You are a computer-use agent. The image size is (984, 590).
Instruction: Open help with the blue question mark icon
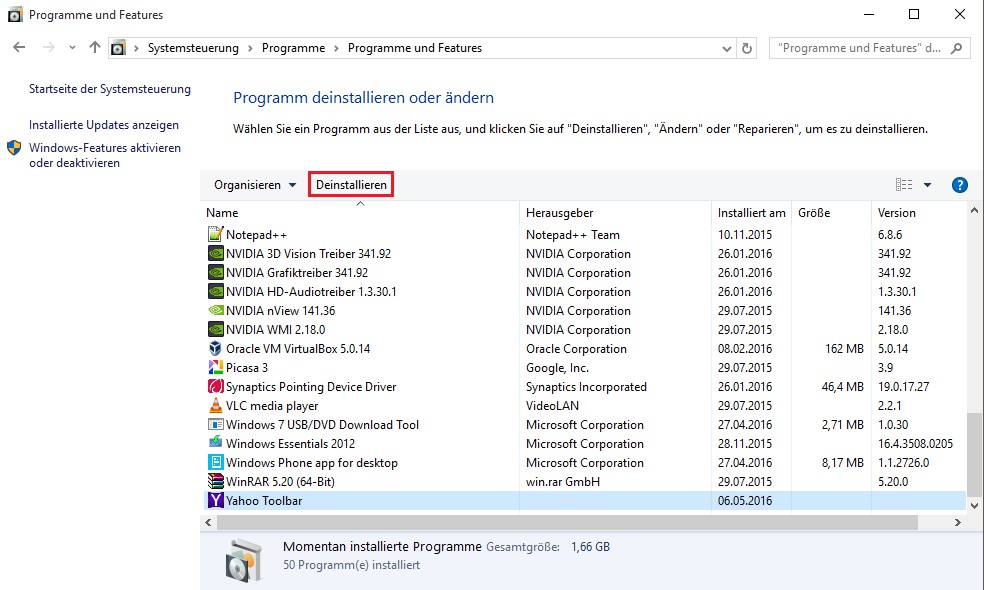click(x=959, y=185)
